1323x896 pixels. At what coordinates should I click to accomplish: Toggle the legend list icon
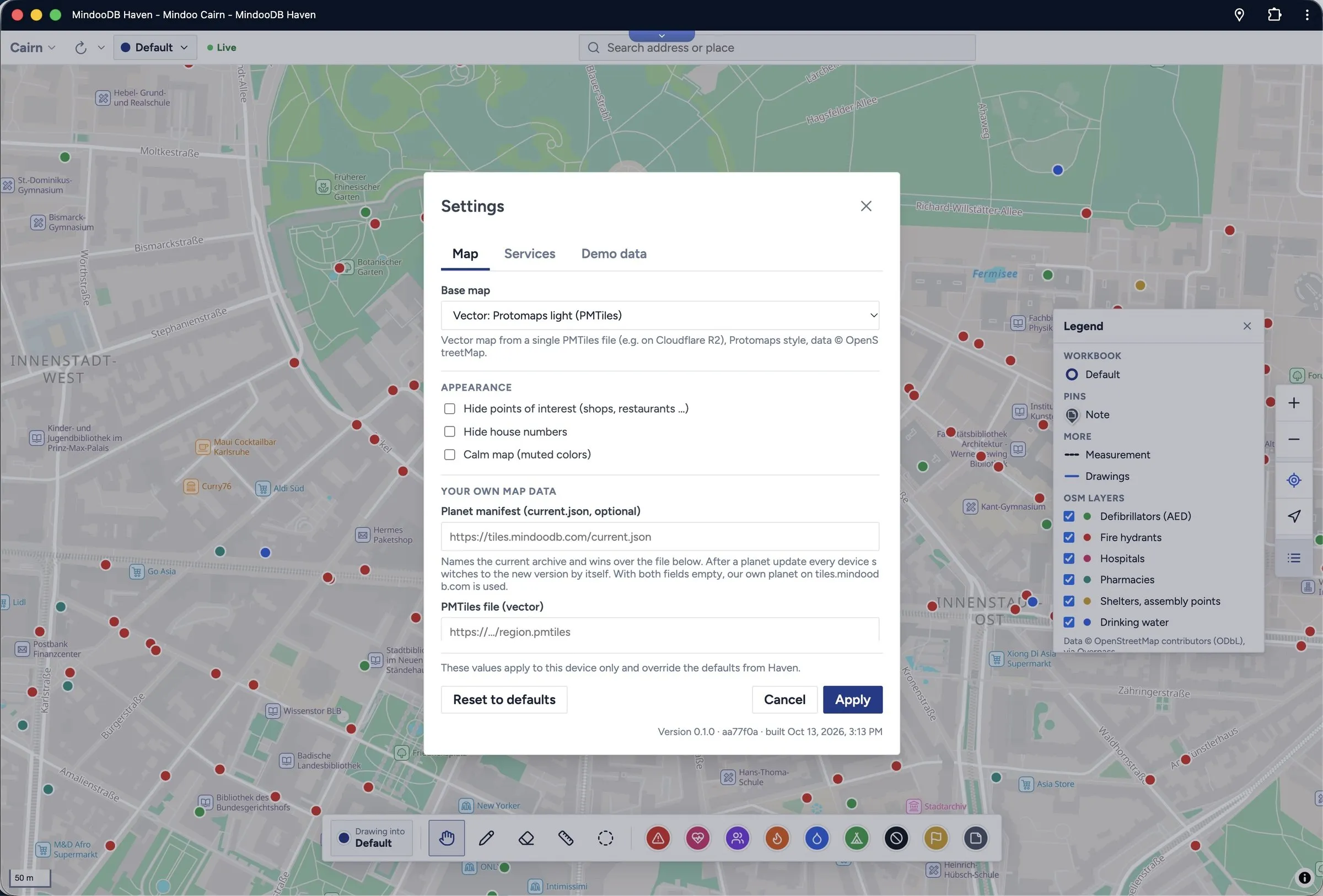[1293, 558]
